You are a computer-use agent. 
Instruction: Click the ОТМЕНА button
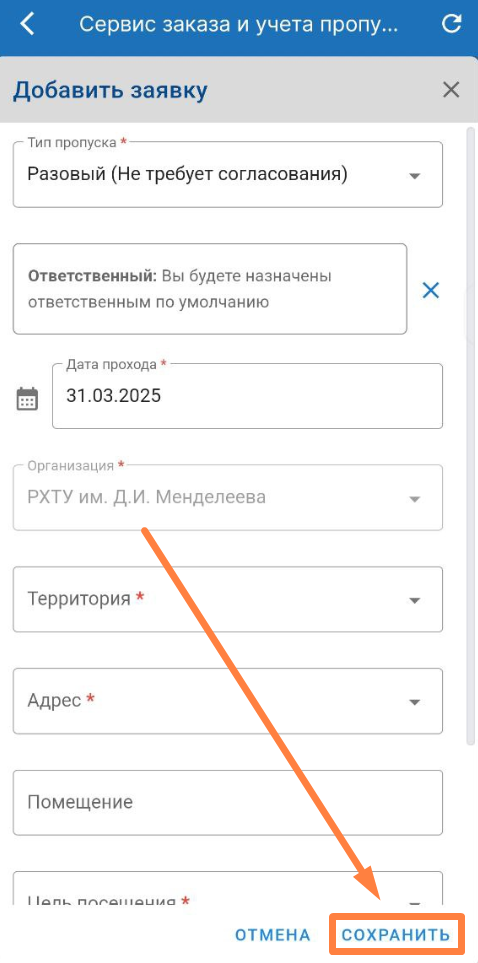[x=273, y=935]
